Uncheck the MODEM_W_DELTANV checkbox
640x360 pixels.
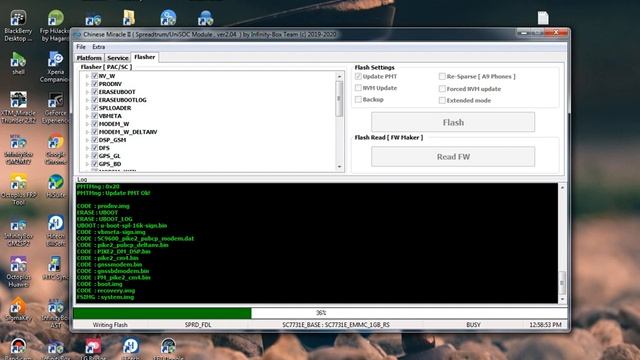[x=95, y=132]
